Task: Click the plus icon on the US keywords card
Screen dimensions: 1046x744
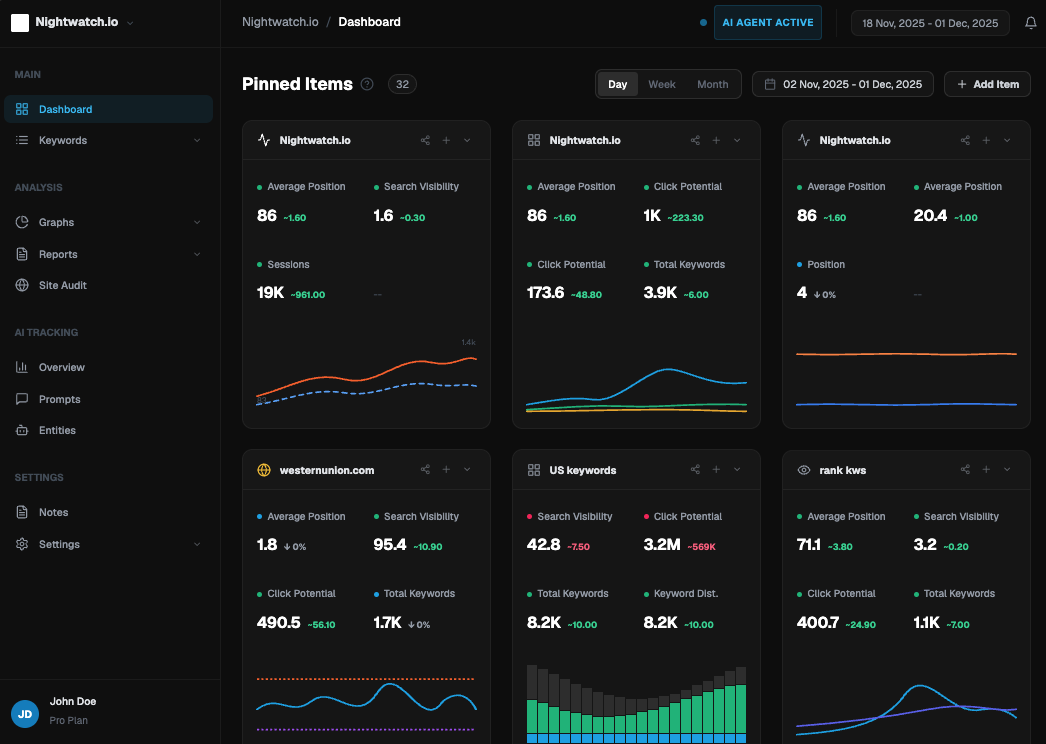Action: click(716, 469)
